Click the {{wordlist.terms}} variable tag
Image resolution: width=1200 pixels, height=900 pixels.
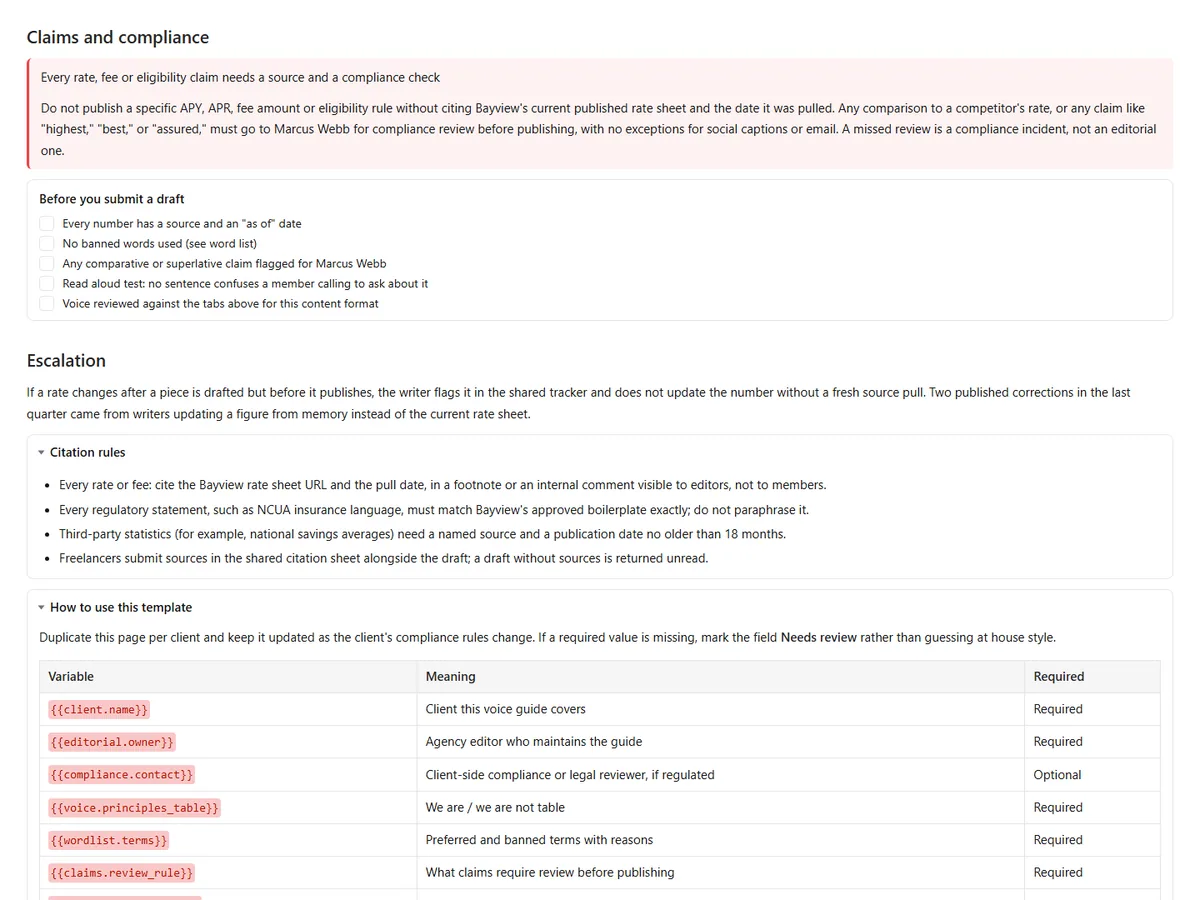[x=108, y=840]
